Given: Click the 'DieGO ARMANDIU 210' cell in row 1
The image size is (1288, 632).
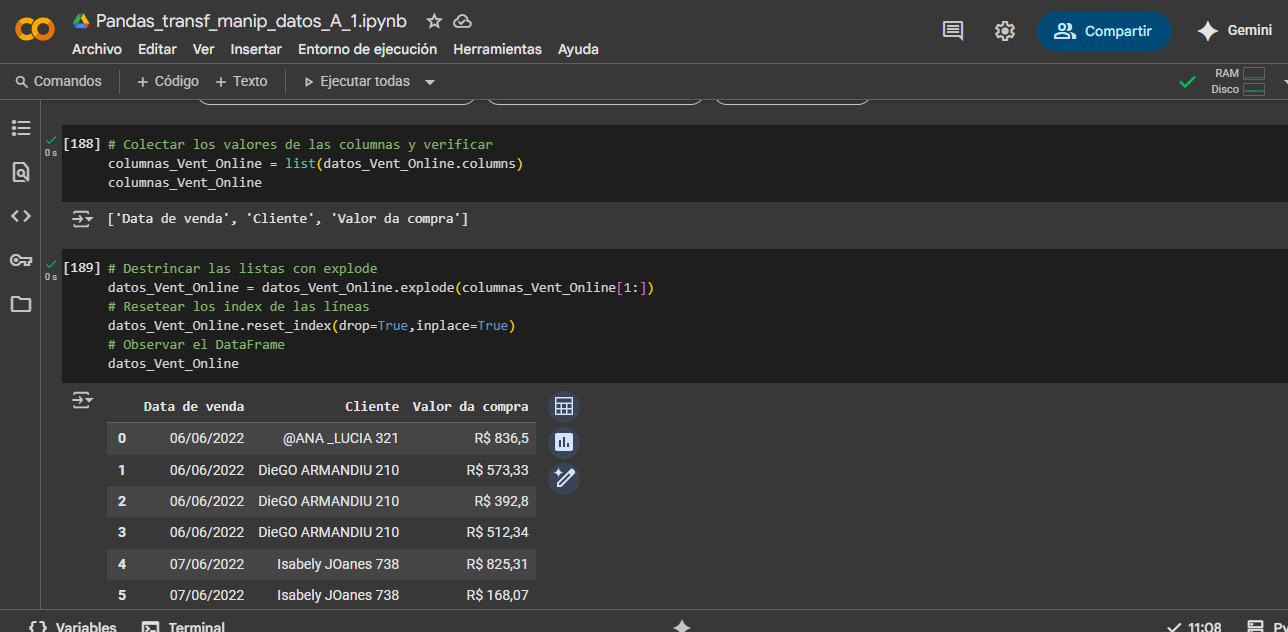Looking at the screenshot, I should tap(329, 470).
